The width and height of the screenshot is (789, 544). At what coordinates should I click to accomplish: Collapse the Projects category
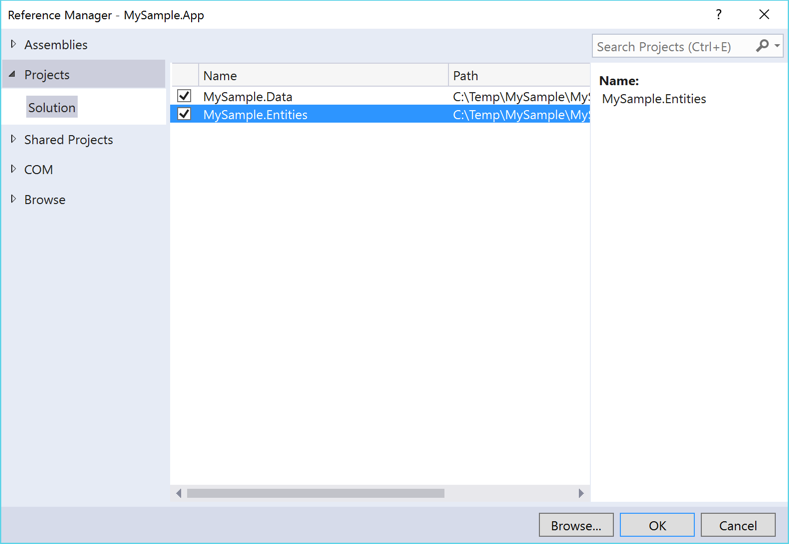pyautogui.click(x=13, y=75)
